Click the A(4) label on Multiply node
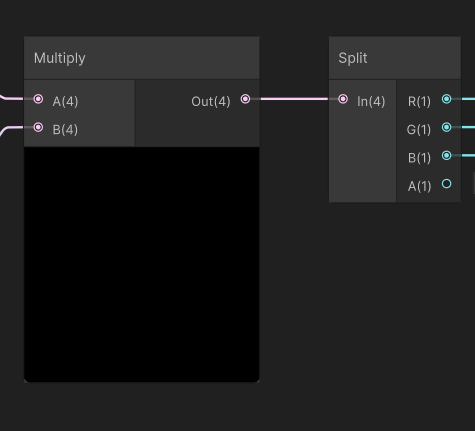The image size is (475, 431). tap(65, 102)
